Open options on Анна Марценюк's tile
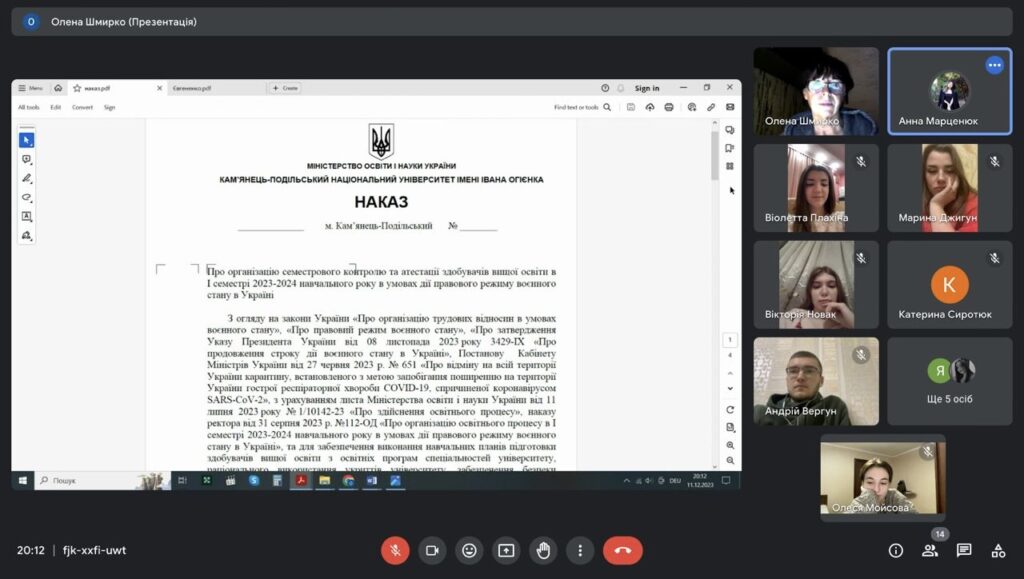This screenshot has height=579, width=1024. point(994,65)
